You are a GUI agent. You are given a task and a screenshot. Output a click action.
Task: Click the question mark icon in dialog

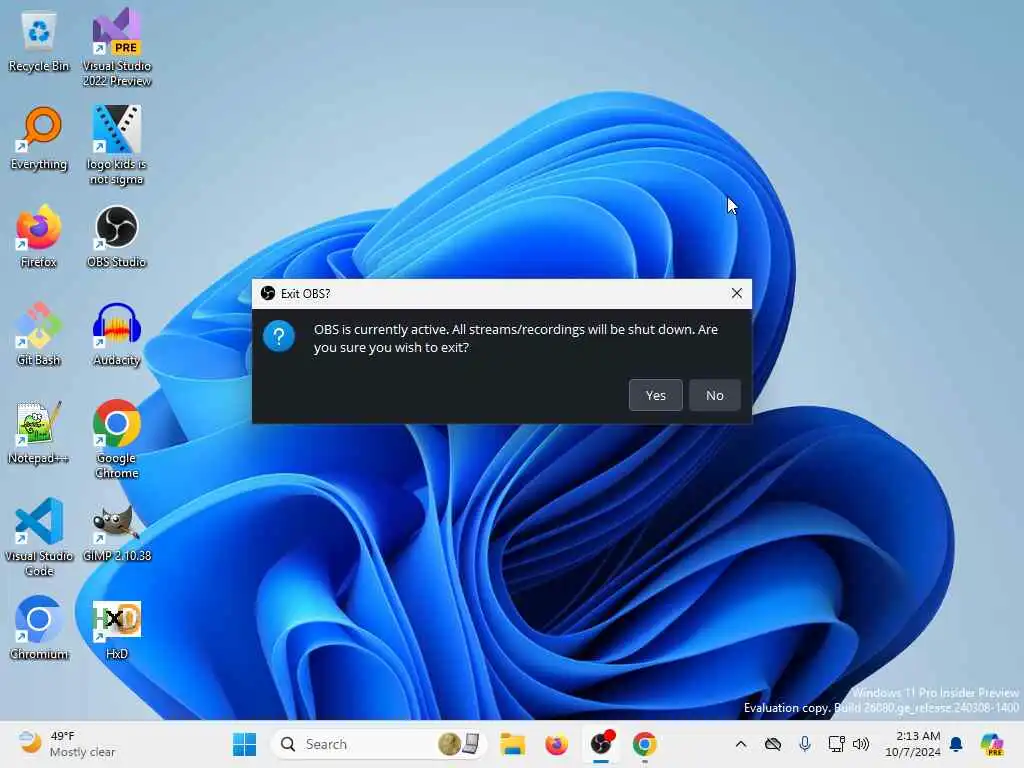[x=279, y=336]
